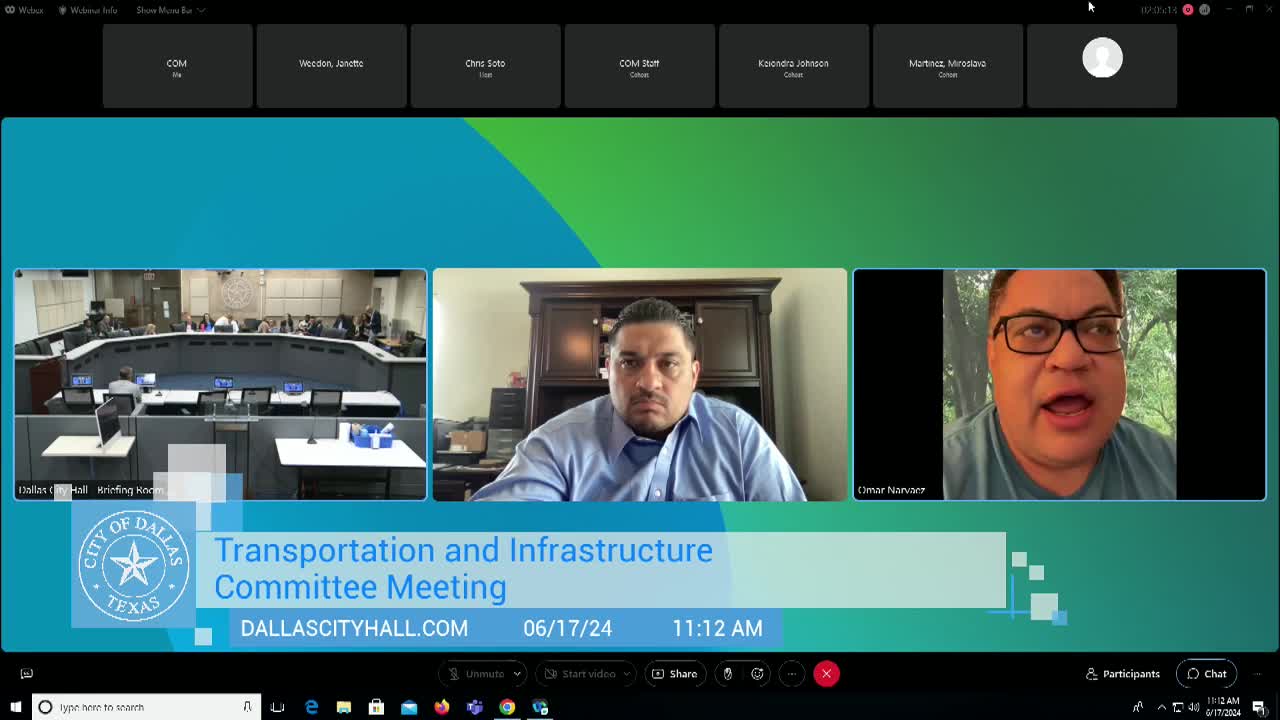This screenshot has height=720, width=1280.
Task: Open the Windows Start menu
Action: 15,707
